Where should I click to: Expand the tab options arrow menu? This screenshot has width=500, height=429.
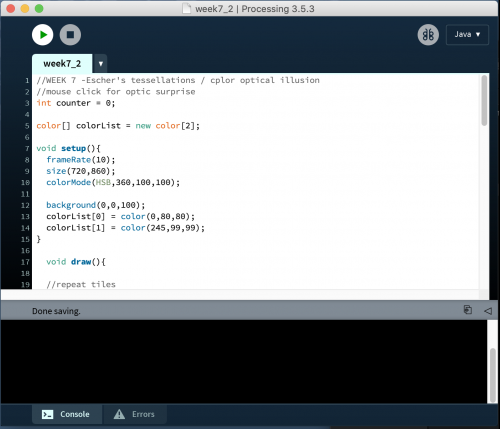101,64
